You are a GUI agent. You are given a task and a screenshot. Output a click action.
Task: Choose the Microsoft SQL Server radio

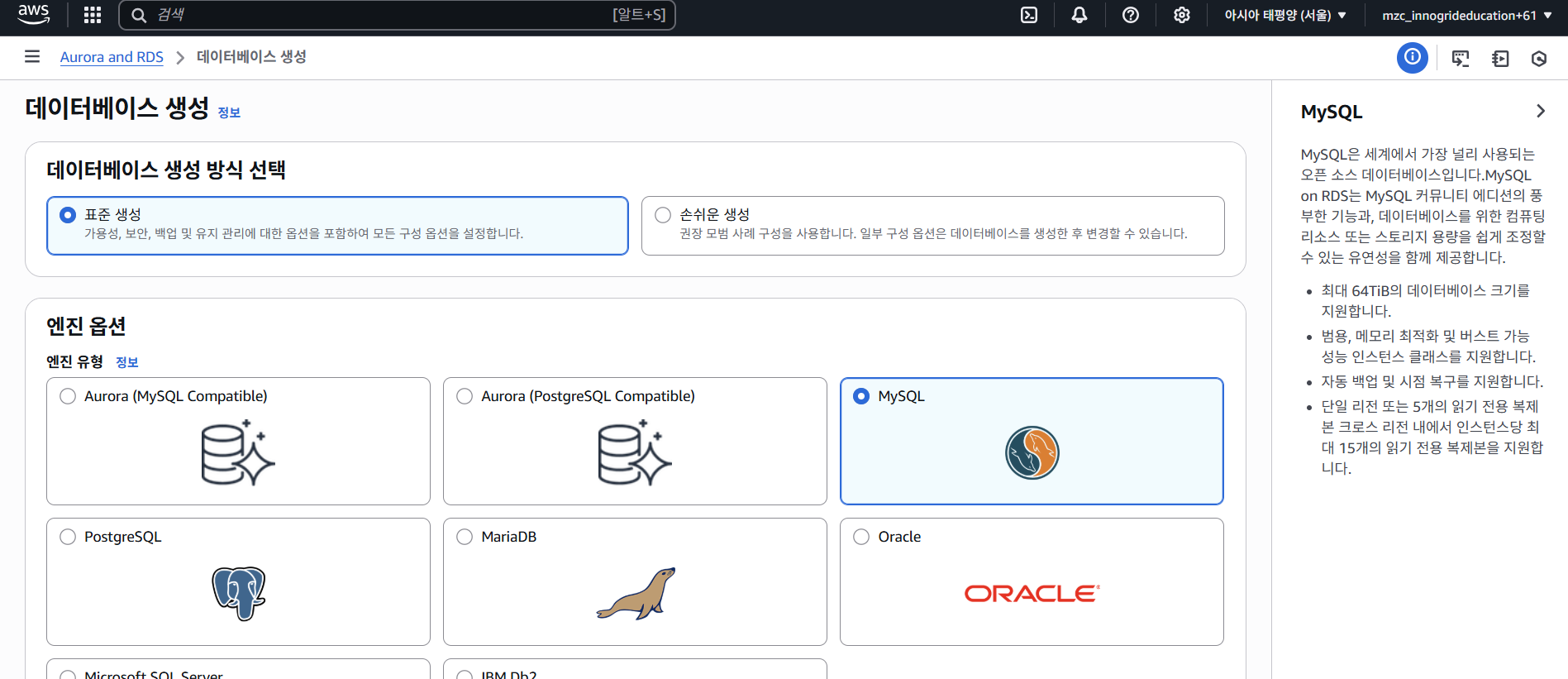tap(68, 676)
